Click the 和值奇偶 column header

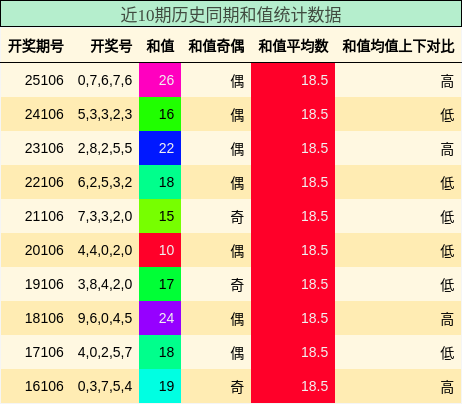216,46
